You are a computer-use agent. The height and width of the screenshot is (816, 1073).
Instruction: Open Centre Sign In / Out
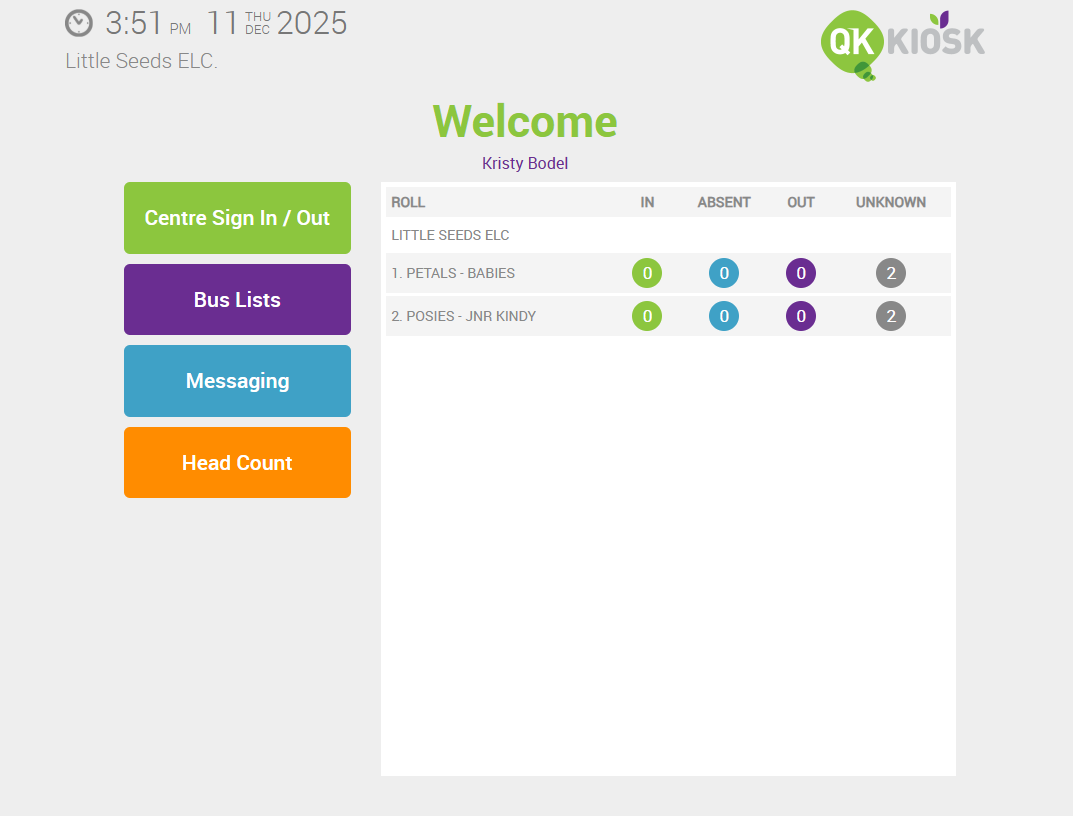[x=237, y=218]
